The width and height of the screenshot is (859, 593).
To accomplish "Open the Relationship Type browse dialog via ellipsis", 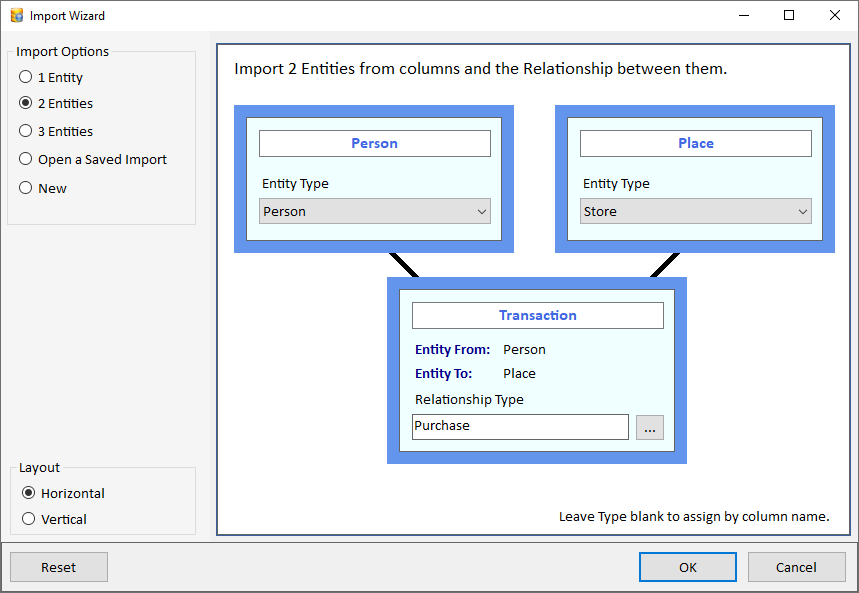I will pyautogui.click(x=650, y=427).
